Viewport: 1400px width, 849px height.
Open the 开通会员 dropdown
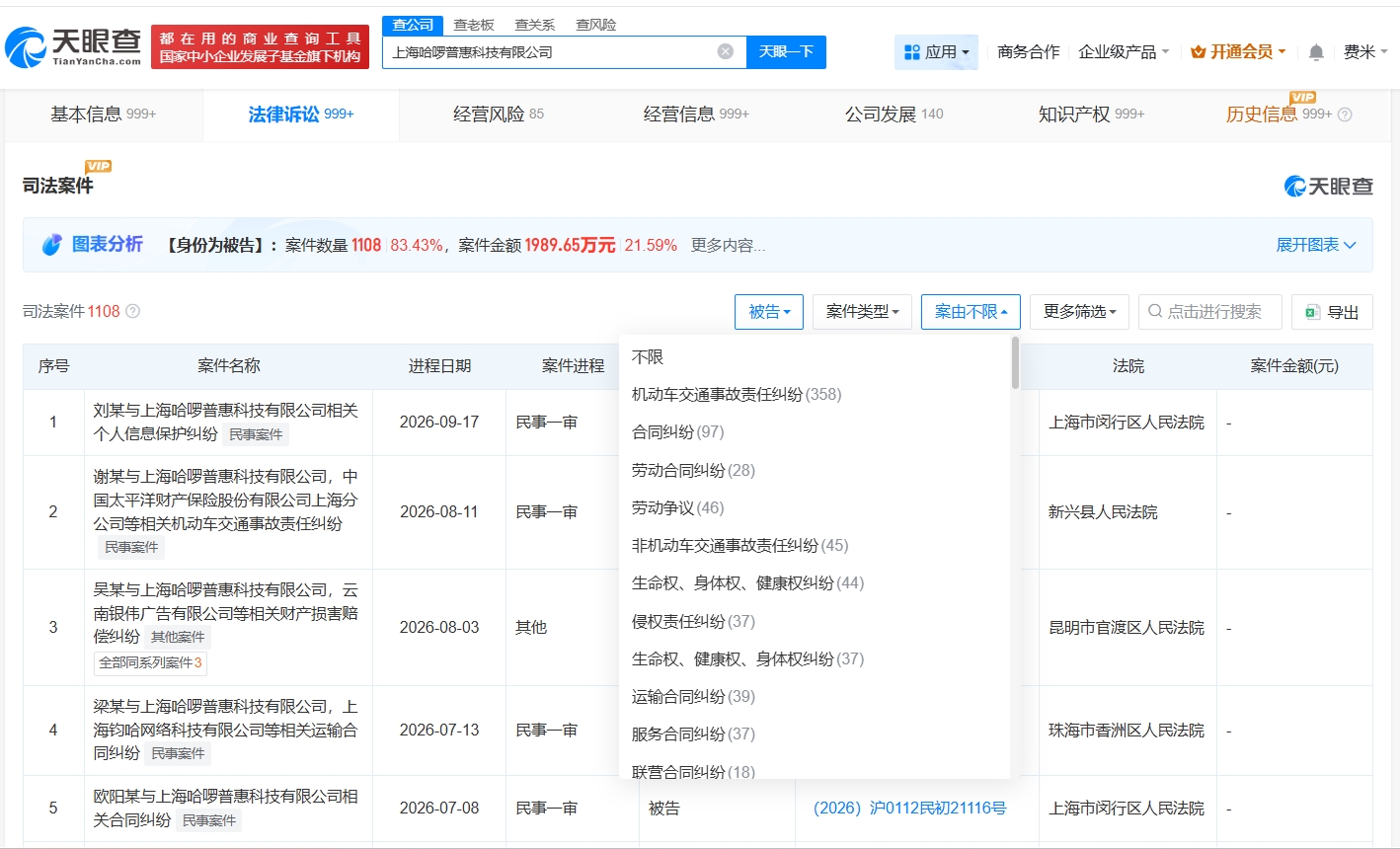(1238, 51)
